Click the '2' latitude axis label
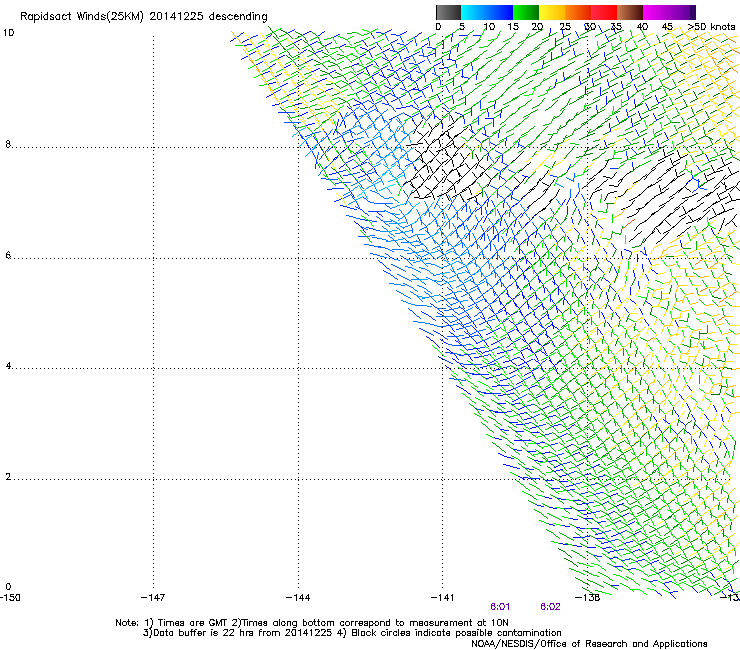Viewport: 740px width, 650px height. coord(8,477)
